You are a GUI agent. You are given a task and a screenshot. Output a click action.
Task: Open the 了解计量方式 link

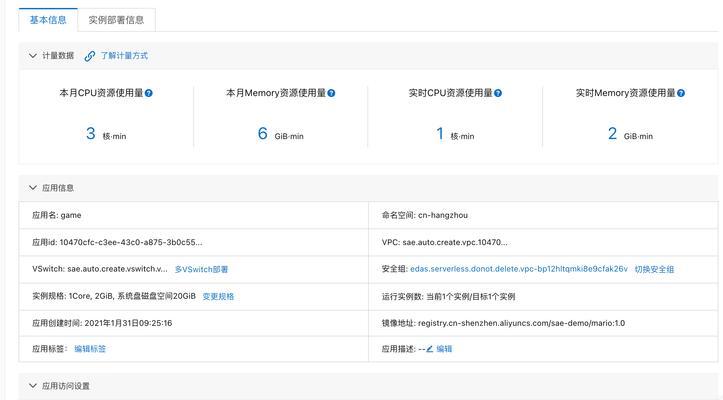pyautogui.click(x=124, y=56)
